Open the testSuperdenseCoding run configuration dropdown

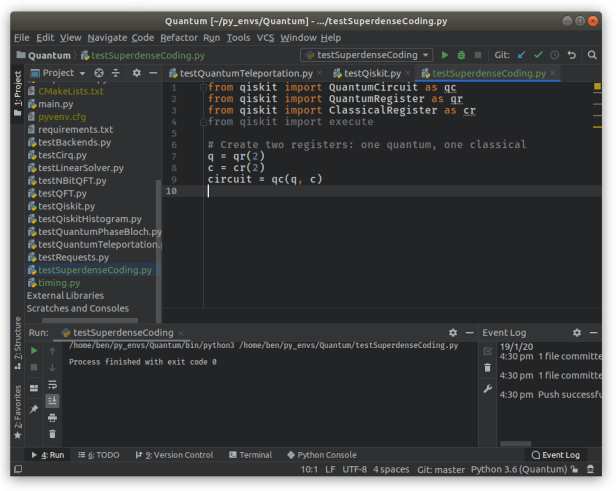(x=366, y=55)
